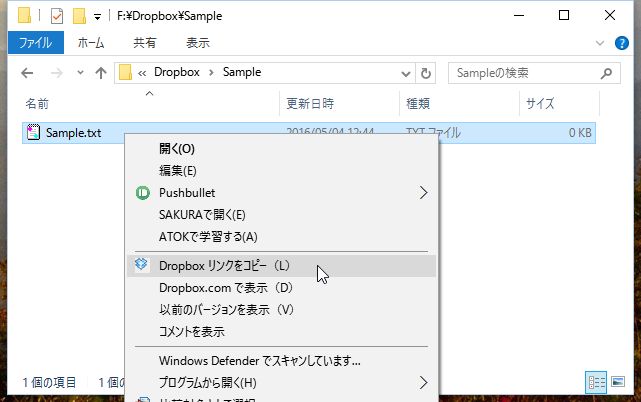
Task: Click the Sample.txt file icon
Action: click(33, 133)
